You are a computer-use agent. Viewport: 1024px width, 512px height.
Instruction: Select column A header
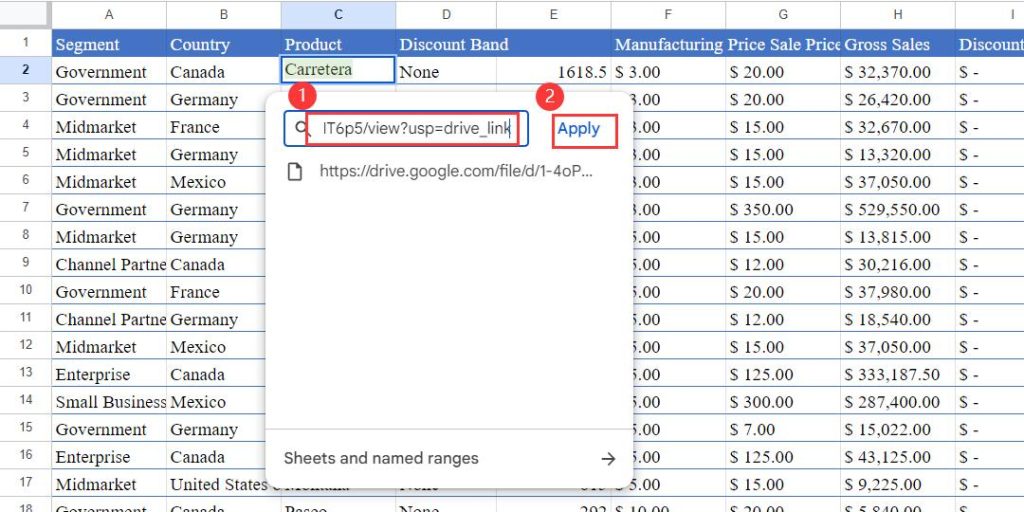[x=109, y=14]
